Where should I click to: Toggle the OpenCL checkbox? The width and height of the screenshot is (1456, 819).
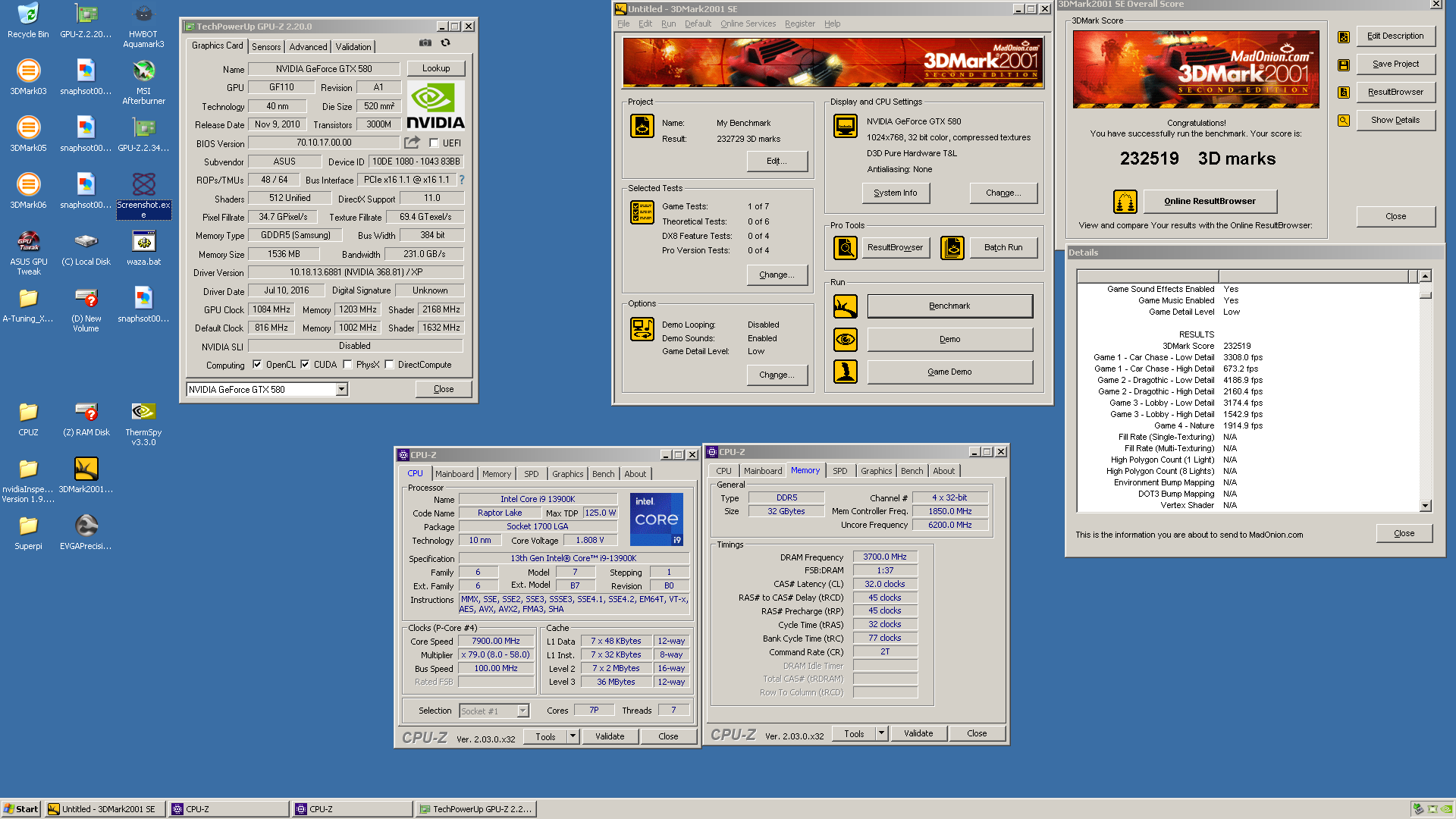(257, 365)
